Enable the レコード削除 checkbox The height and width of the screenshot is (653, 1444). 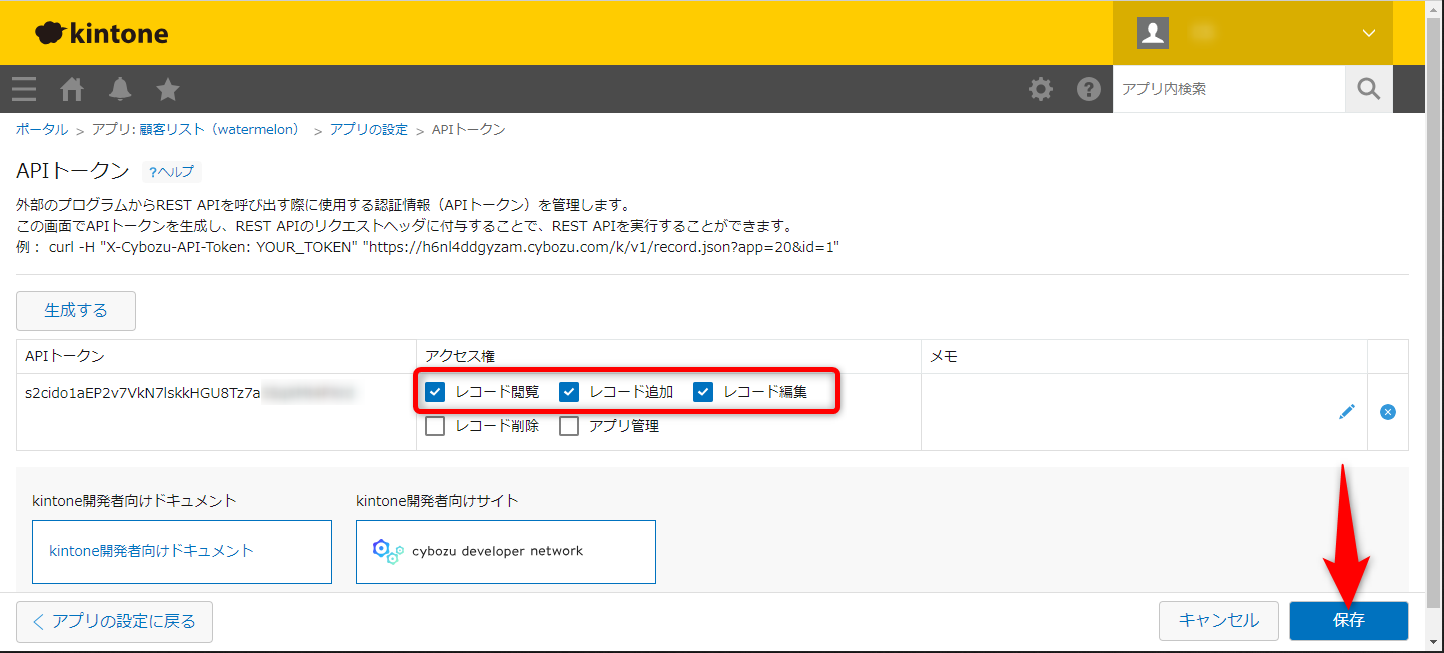pos(435,426)
